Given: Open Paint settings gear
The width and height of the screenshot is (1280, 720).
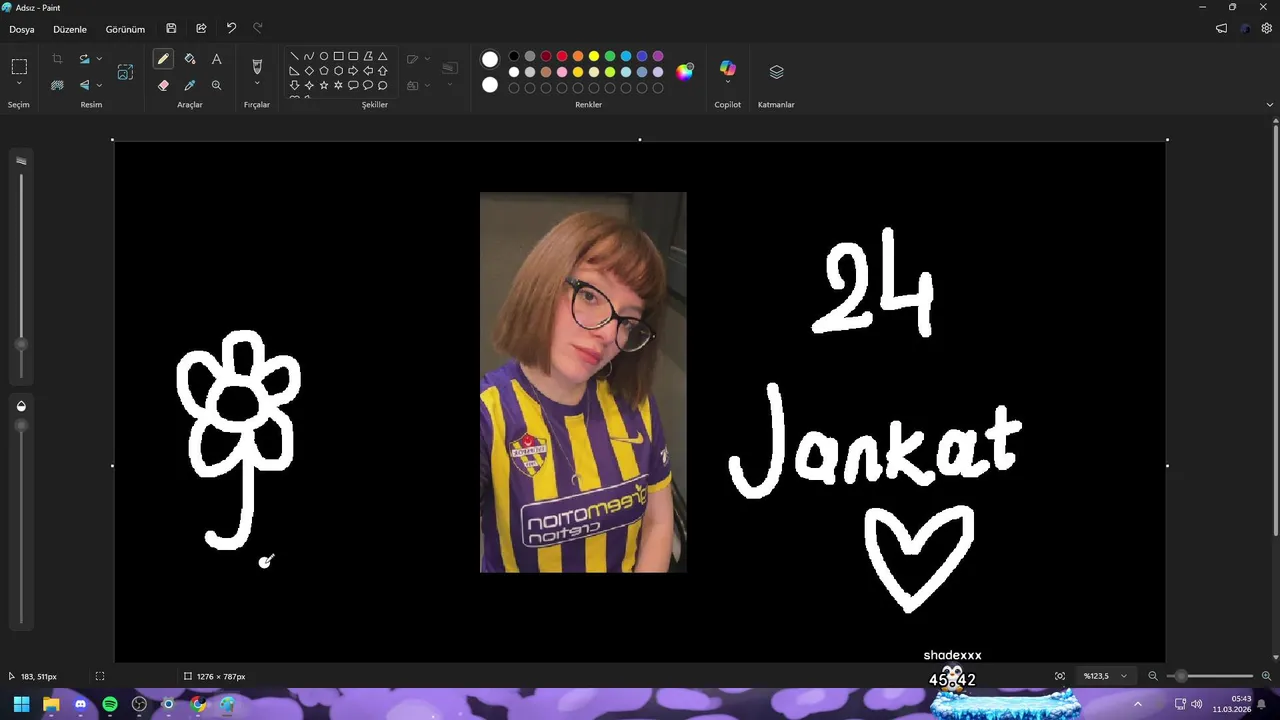Looking at the screenshot, I should (1267, 29).
